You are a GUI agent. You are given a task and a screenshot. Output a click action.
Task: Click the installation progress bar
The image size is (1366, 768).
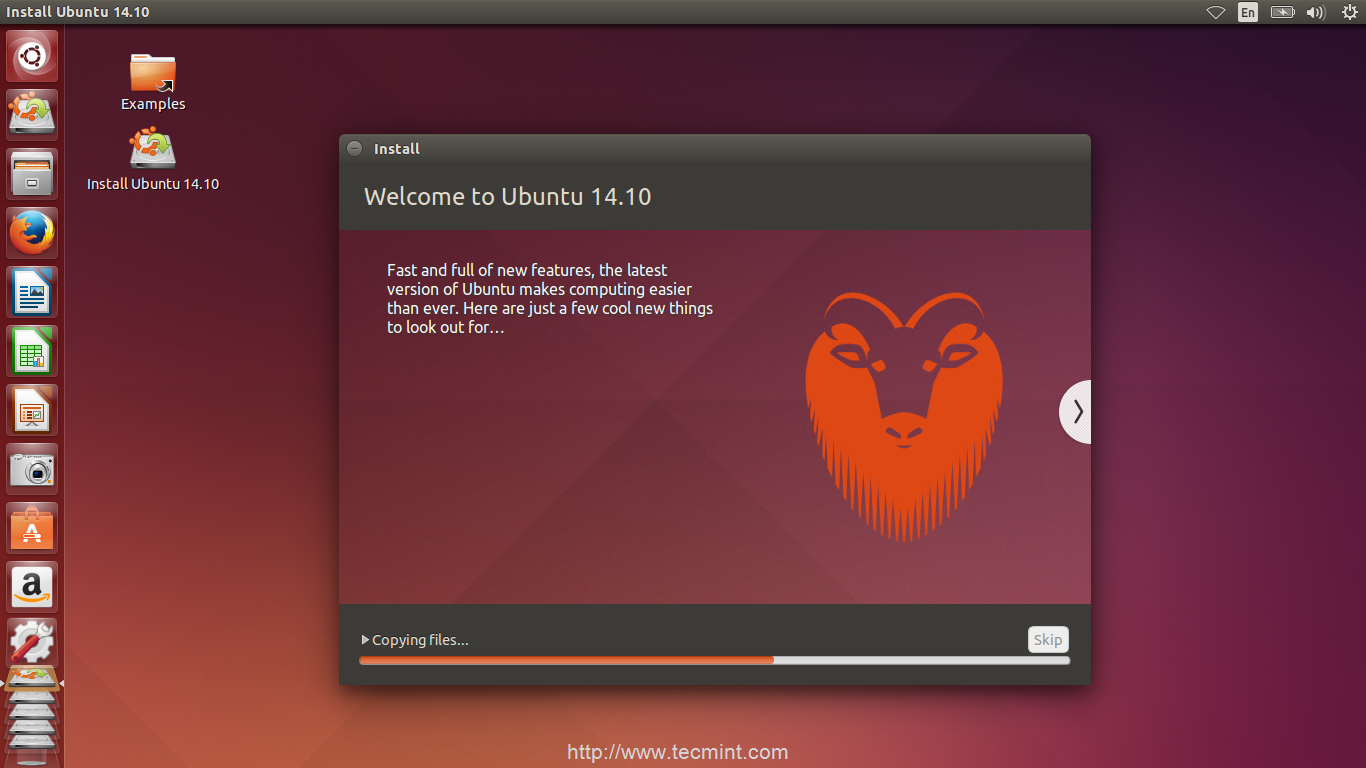[x=714, y=660]
